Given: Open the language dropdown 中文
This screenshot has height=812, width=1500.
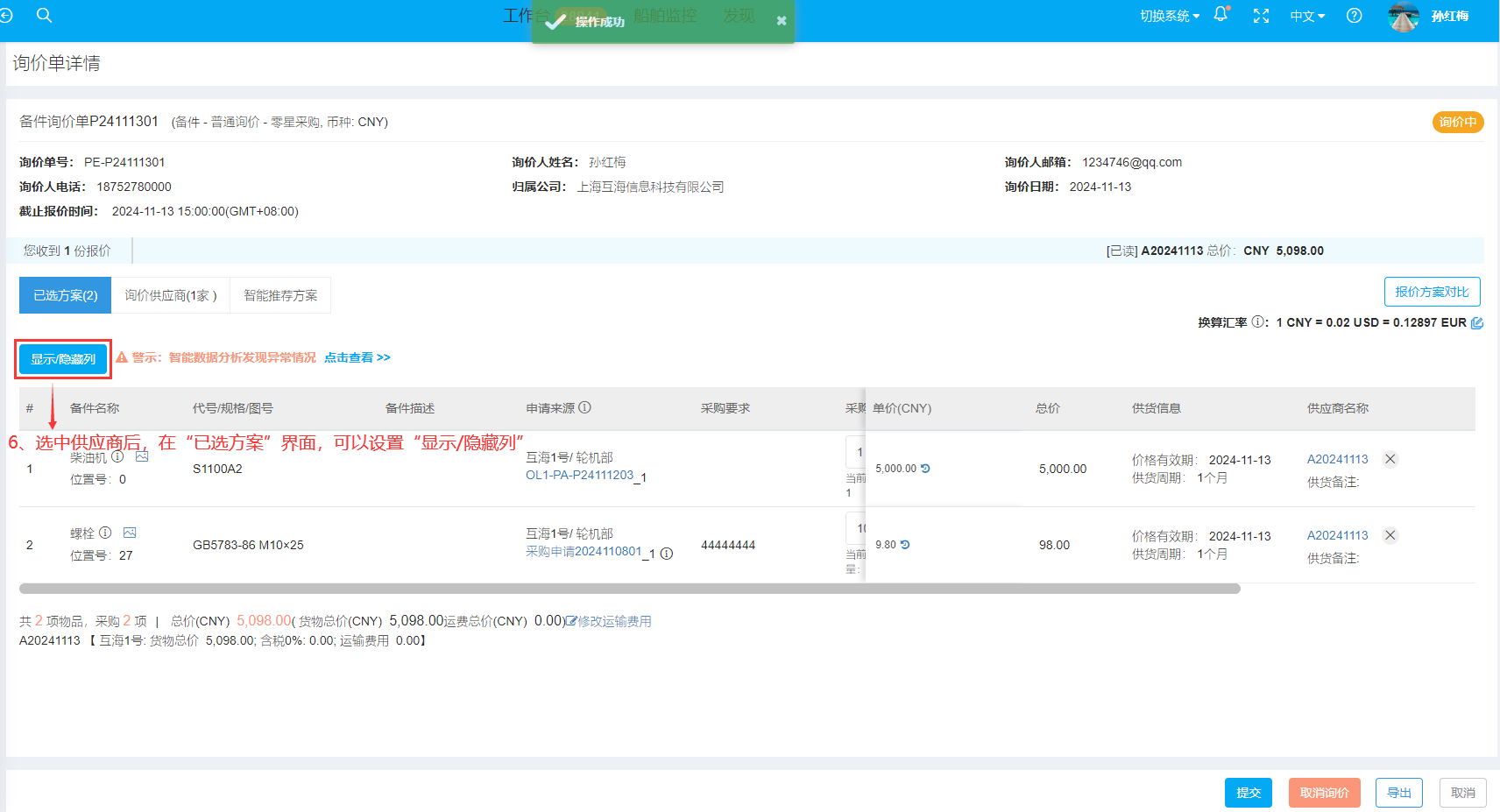Looking at the screenshot, I should tap(1307, 16).
